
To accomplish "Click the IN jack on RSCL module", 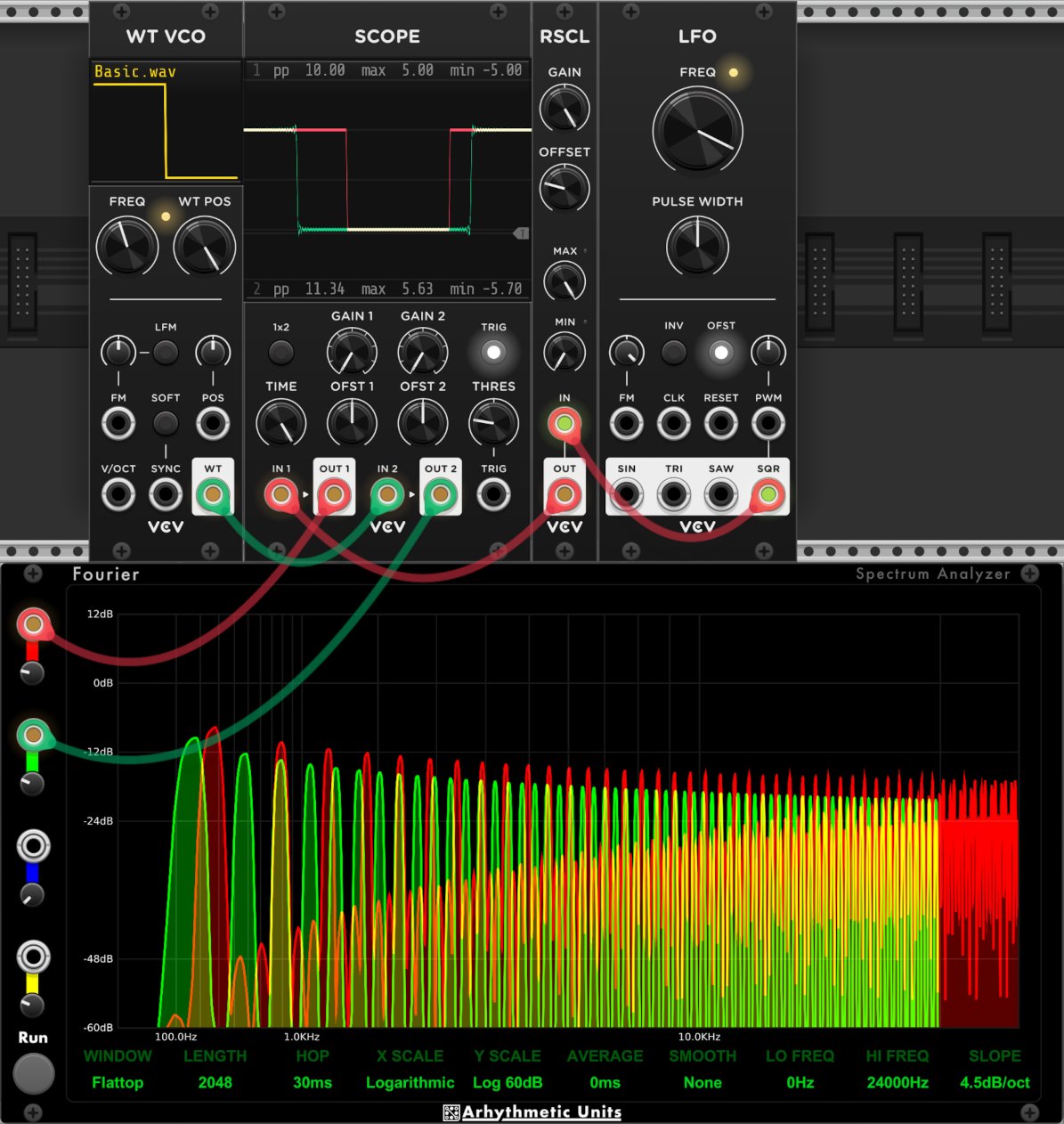I will 564,423.
